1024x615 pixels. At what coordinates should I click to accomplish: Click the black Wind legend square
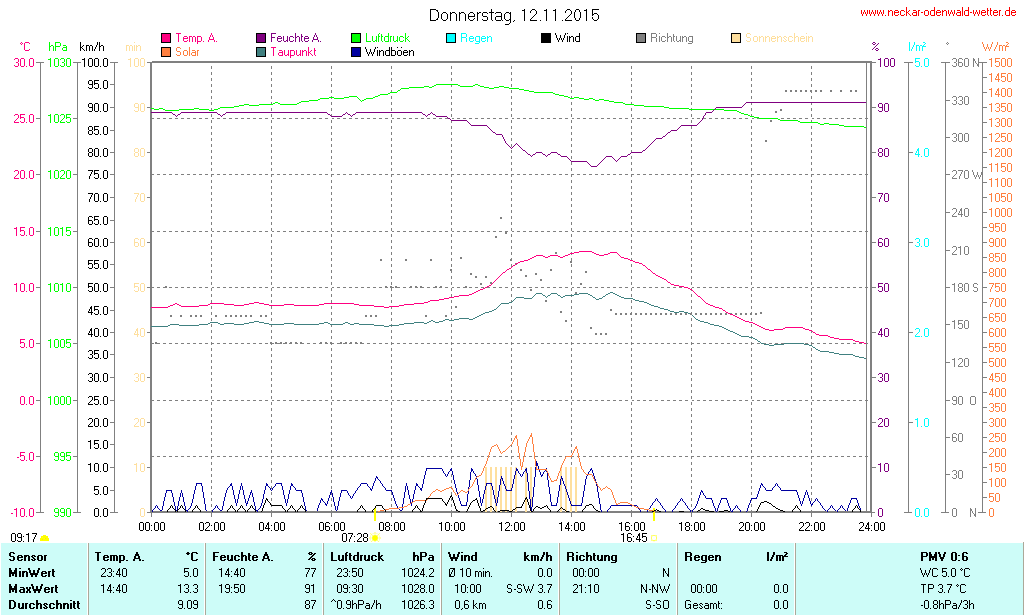click(x=546, y=39)
